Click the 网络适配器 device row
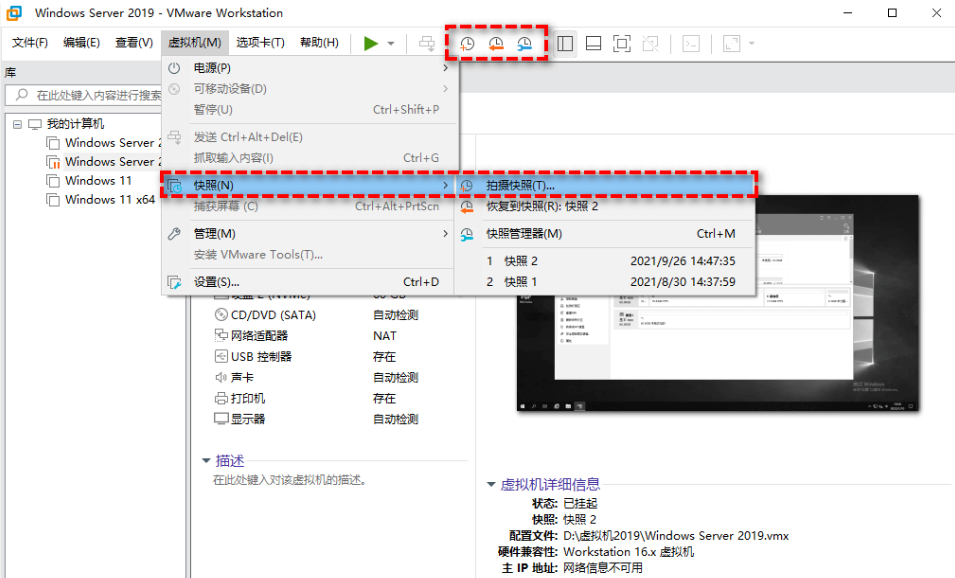The image size is (955, 578). tap(312, 336)
